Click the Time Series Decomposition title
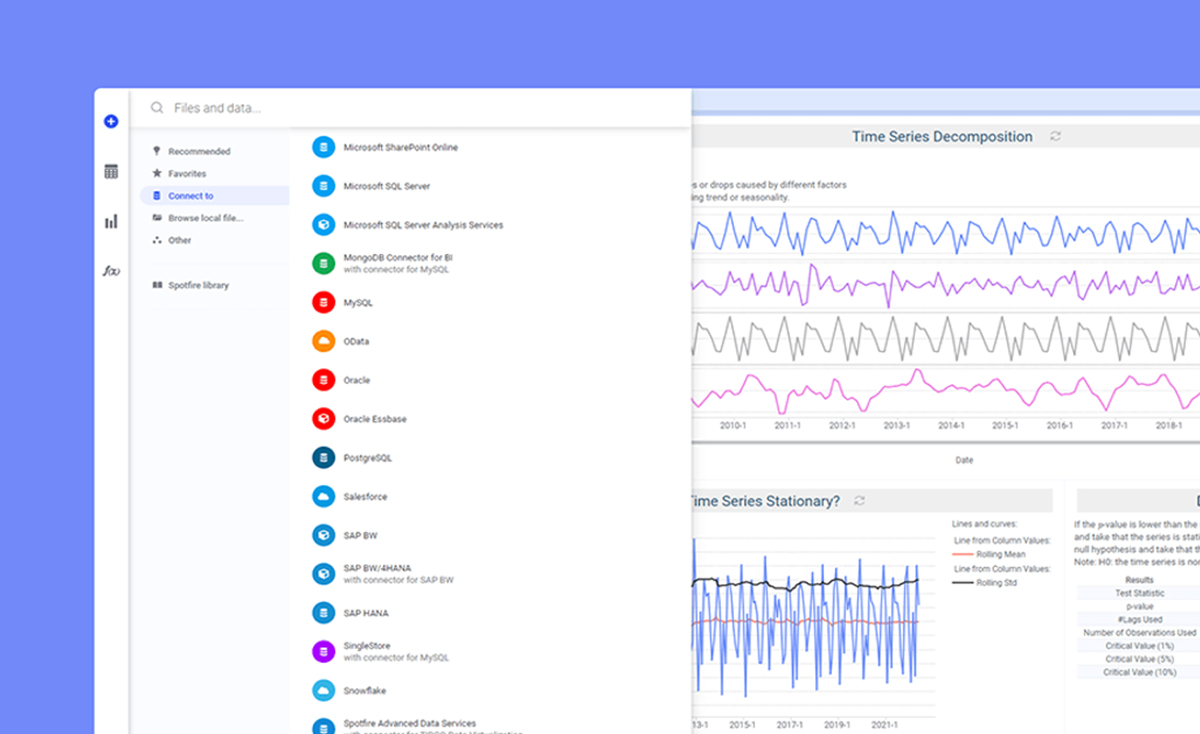This screenshot has width=1200, height=734. 942,136
